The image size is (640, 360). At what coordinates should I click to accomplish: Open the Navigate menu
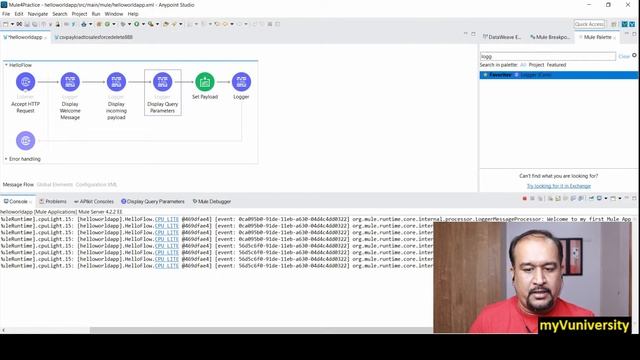click(x=38, y=14)
